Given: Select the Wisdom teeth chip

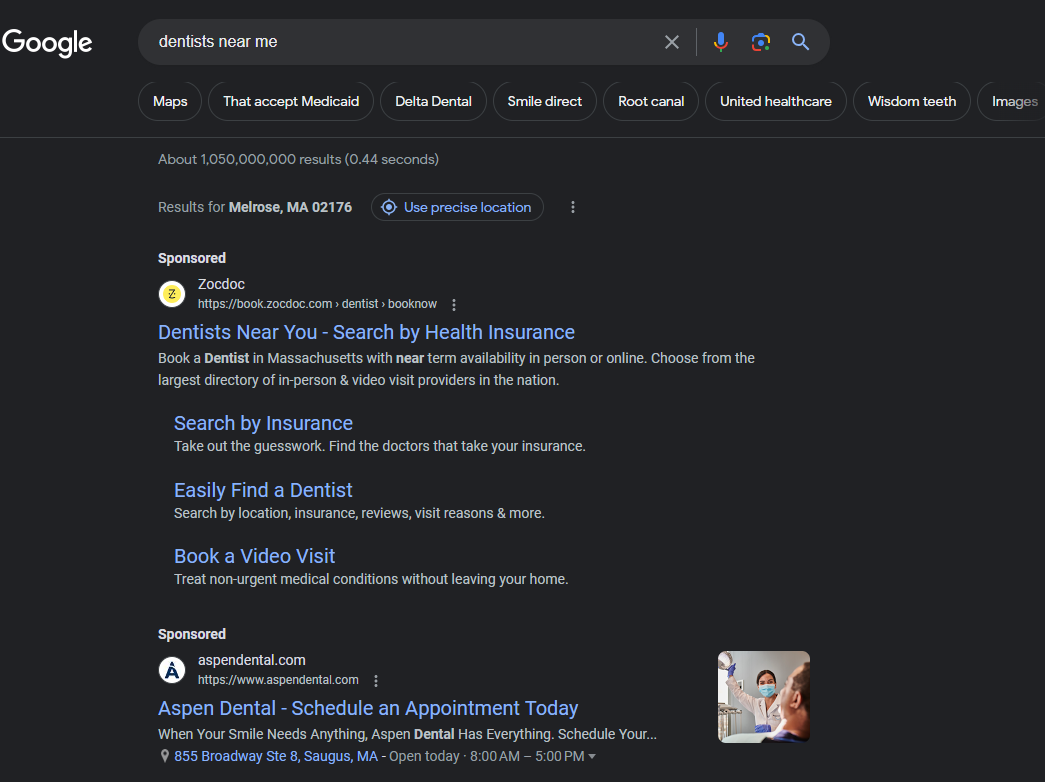Looking at the screenshot, I should point(912,101).
